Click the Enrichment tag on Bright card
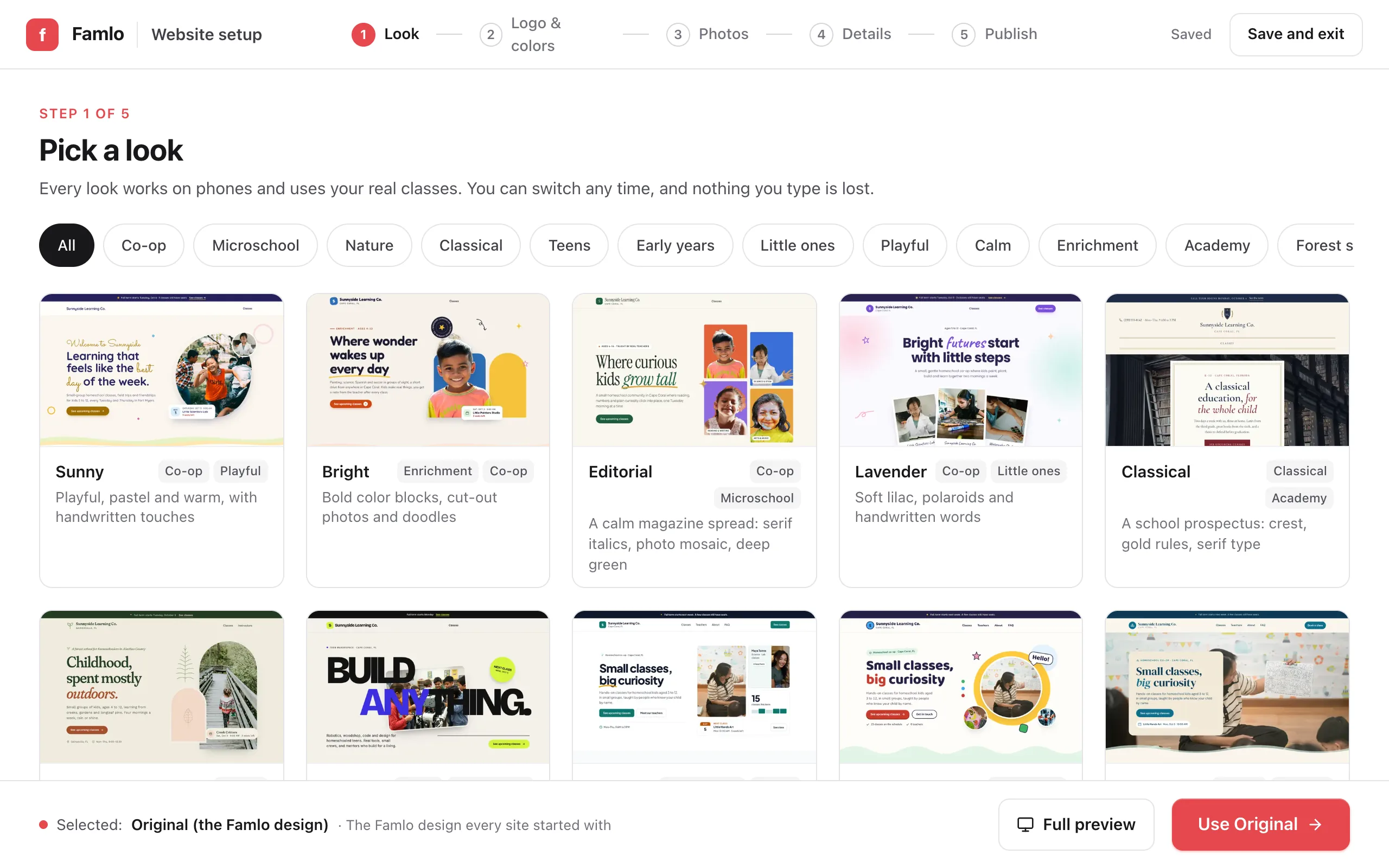Viewport: 1389px width, 868px height. coord(437,471)
